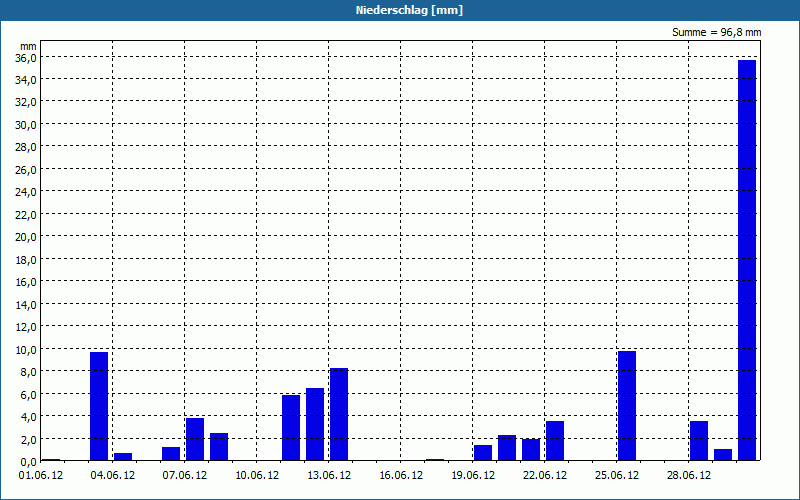Click the chart title Niederschlag [mm]

pyautogui.click(x=409, y=10)
